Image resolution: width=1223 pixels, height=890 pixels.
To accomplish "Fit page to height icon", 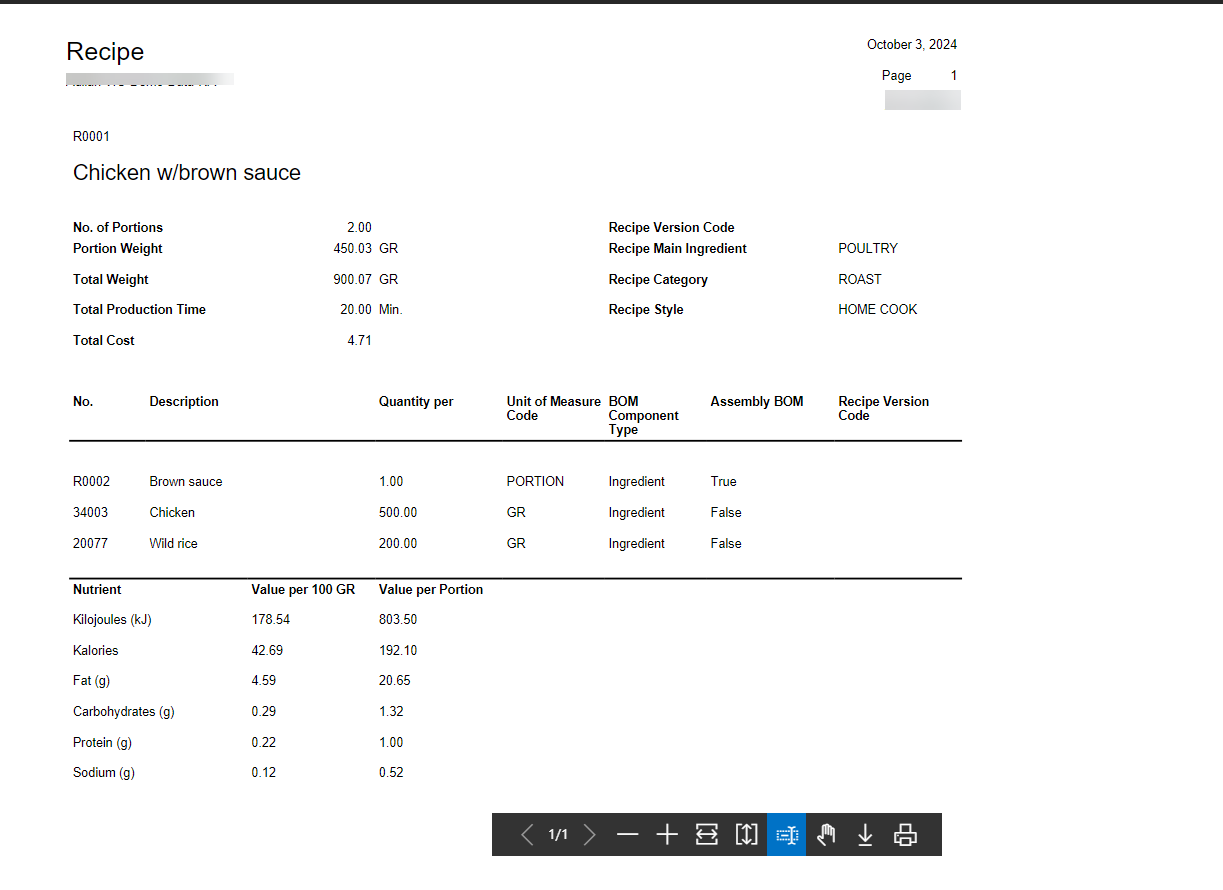I will pos(747,834).
